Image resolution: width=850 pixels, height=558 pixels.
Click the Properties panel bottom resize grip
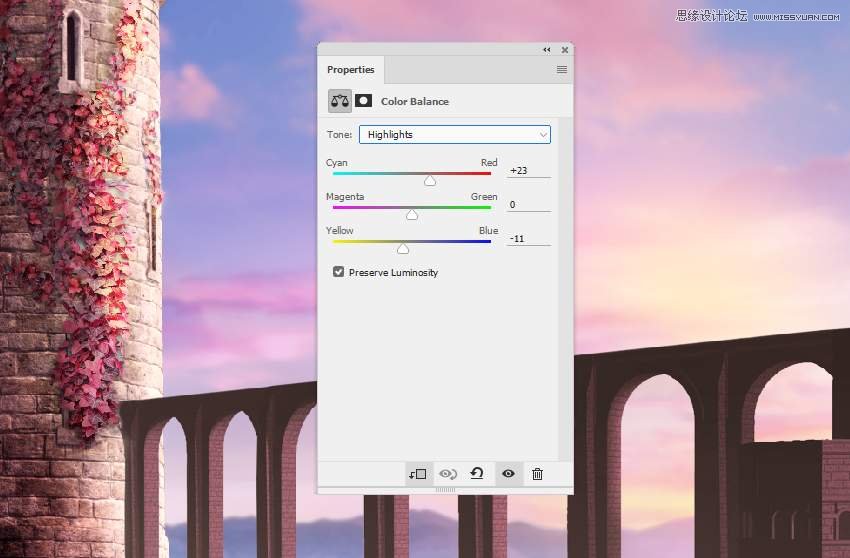point(446,490)
